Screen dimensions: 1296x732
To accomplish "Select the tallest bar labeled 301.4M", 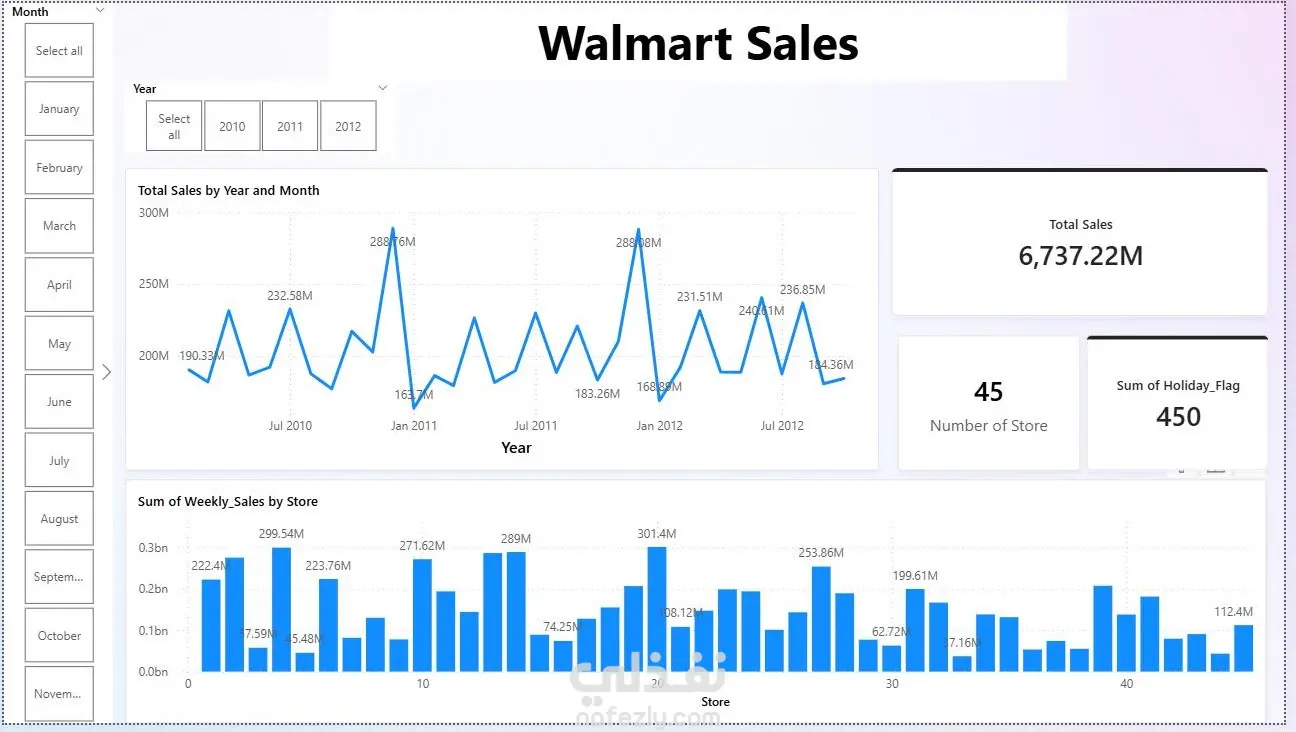I will coord(657,609).
